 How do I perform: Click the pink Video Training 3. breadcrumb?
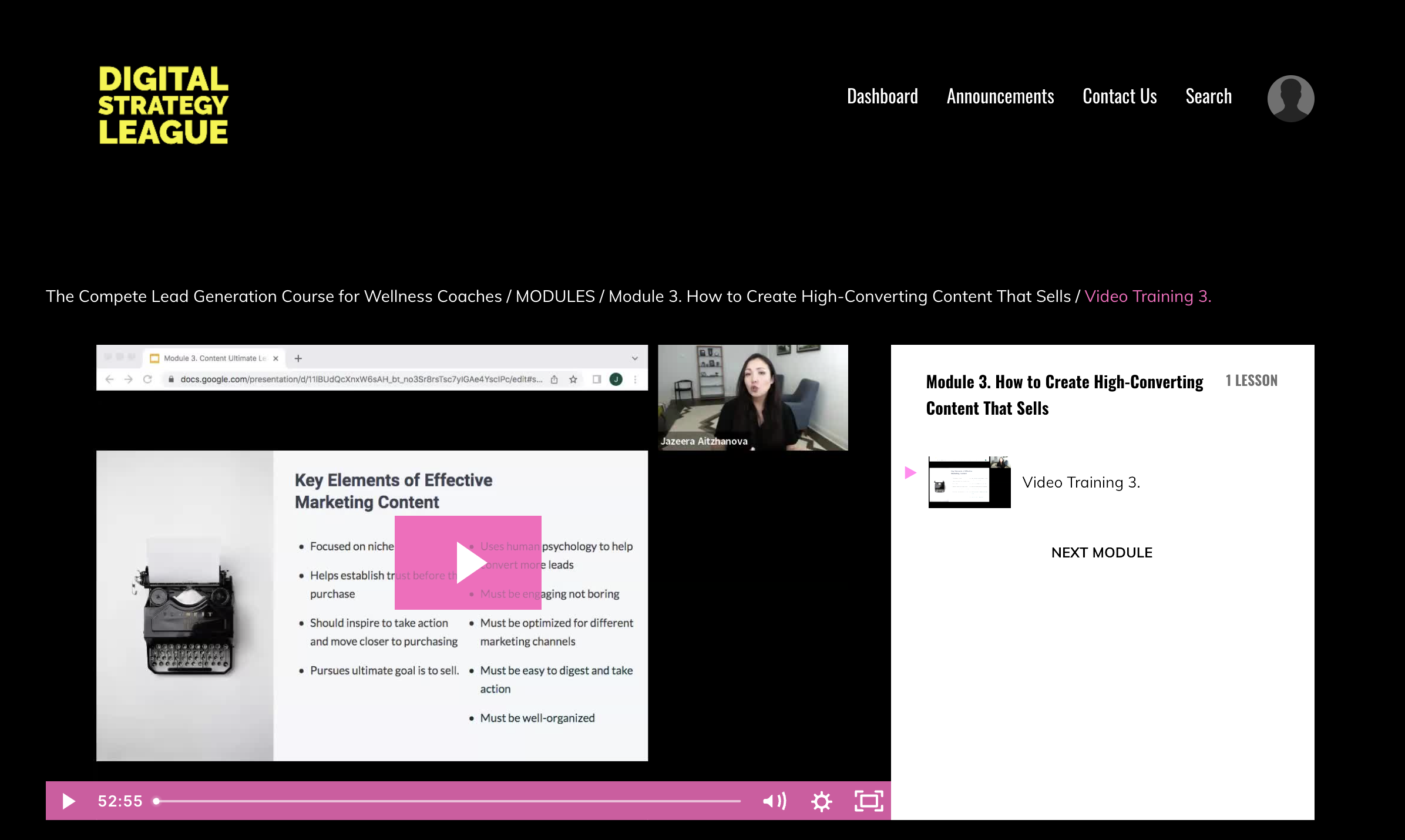[1147, 296]
